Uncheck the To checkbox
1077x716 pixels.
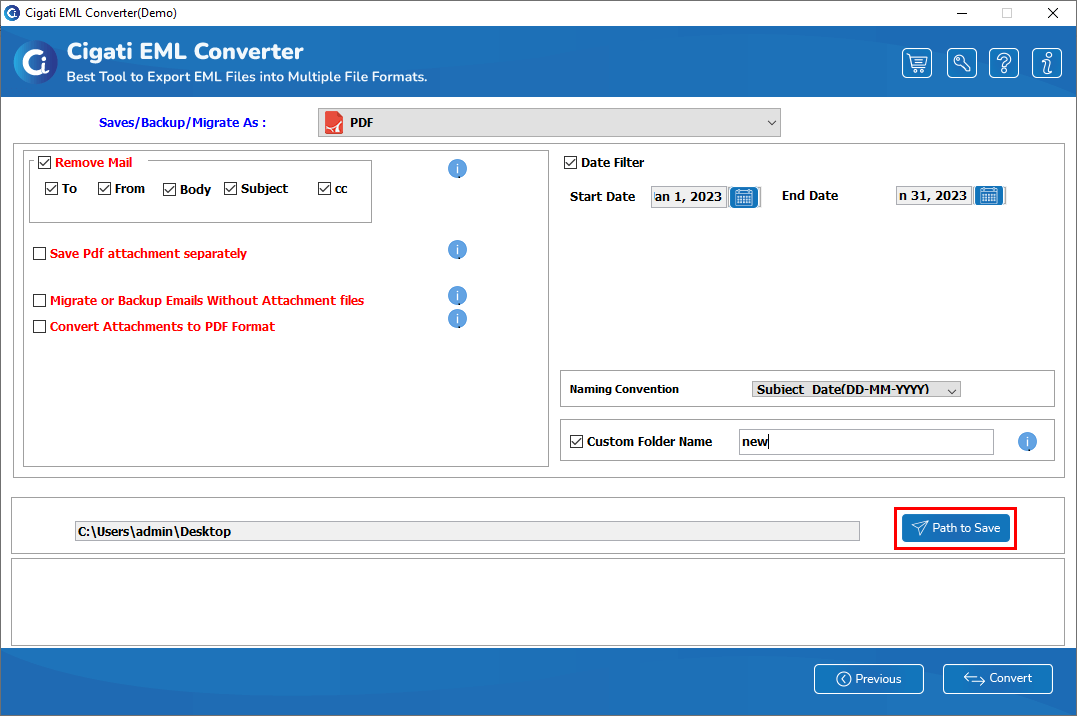[52, 188]
